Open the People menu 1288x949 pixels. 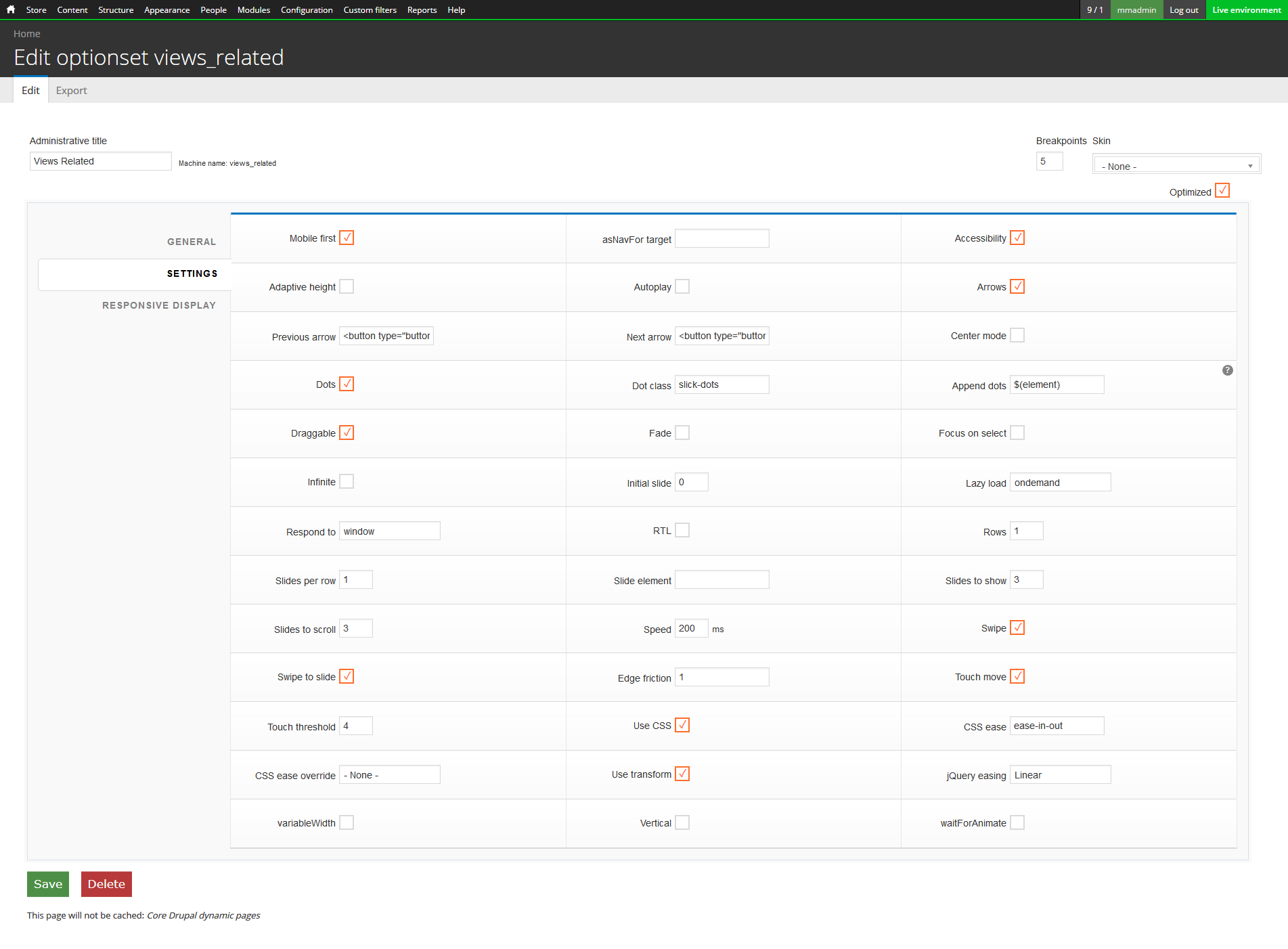[213, 9]
